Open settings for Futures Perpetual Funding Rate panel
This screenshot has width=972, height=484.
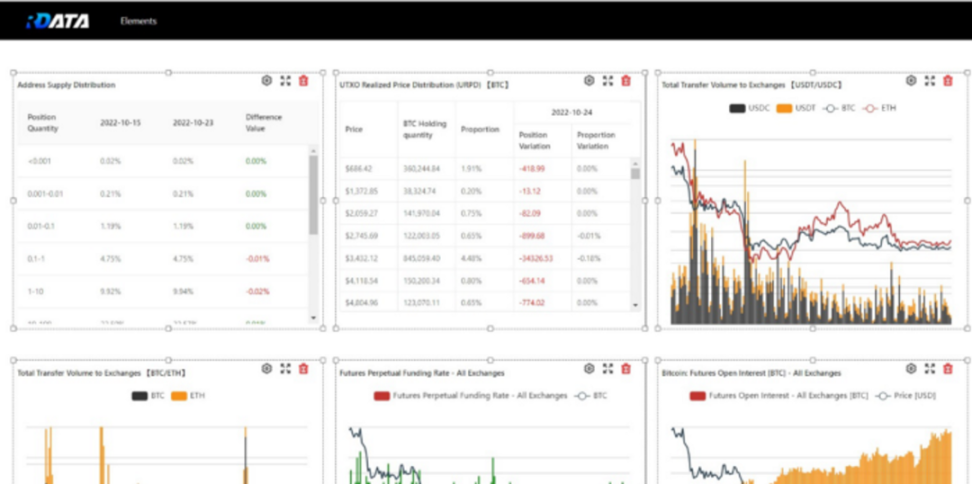coord(589,369)
